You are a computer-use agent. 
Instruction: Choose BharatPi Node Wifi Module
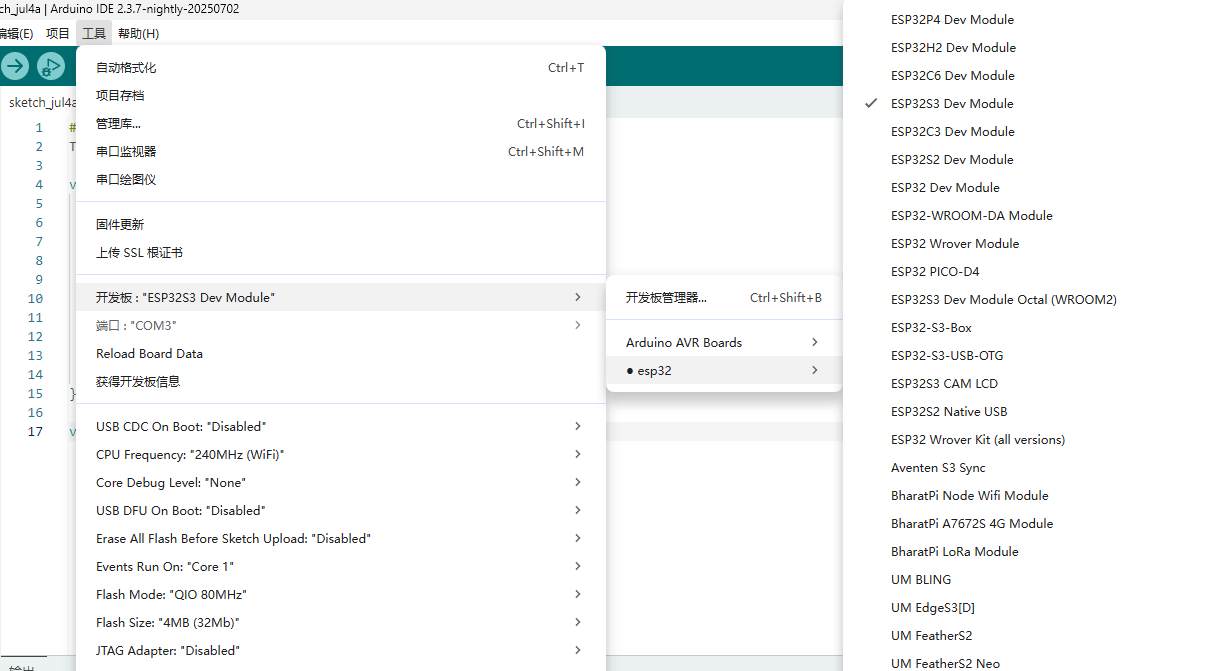(x=1035, y=496)
